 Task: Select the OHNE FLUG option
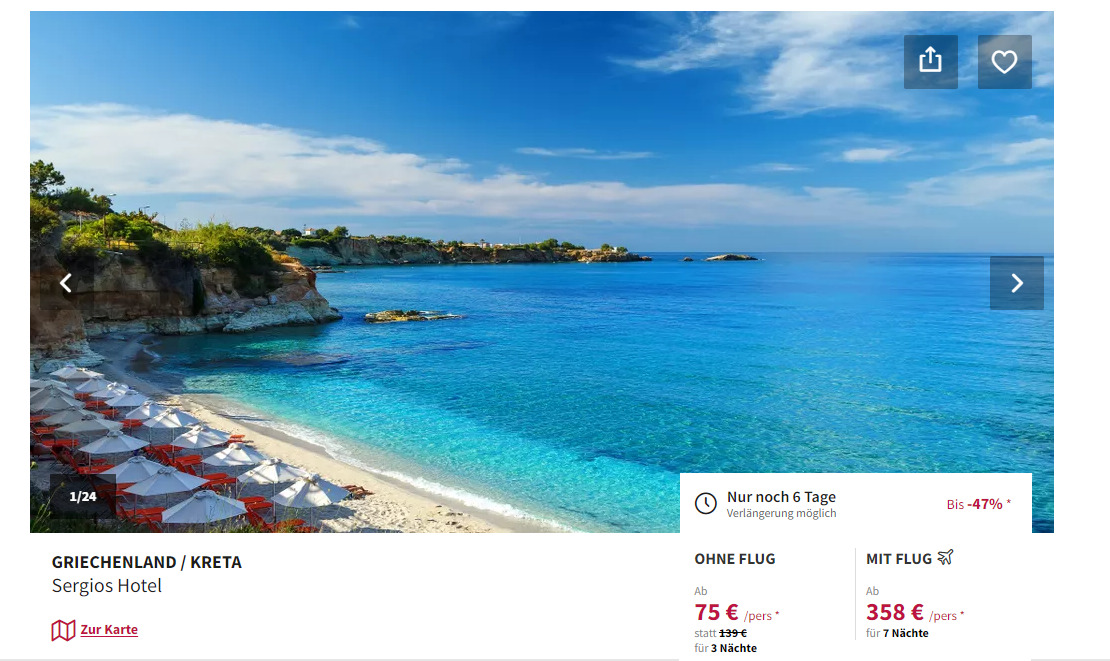click(x=735, y=559)
